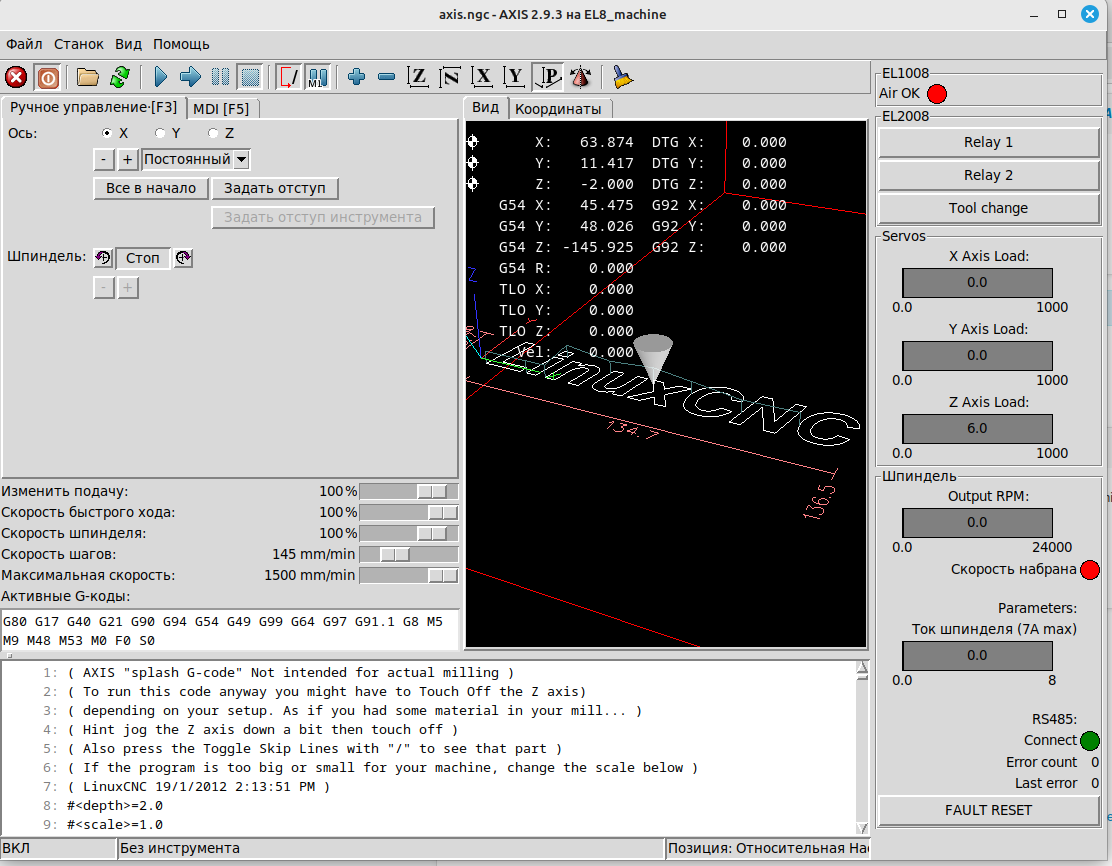Select the perspective P view icon

[x=547, y=77]
